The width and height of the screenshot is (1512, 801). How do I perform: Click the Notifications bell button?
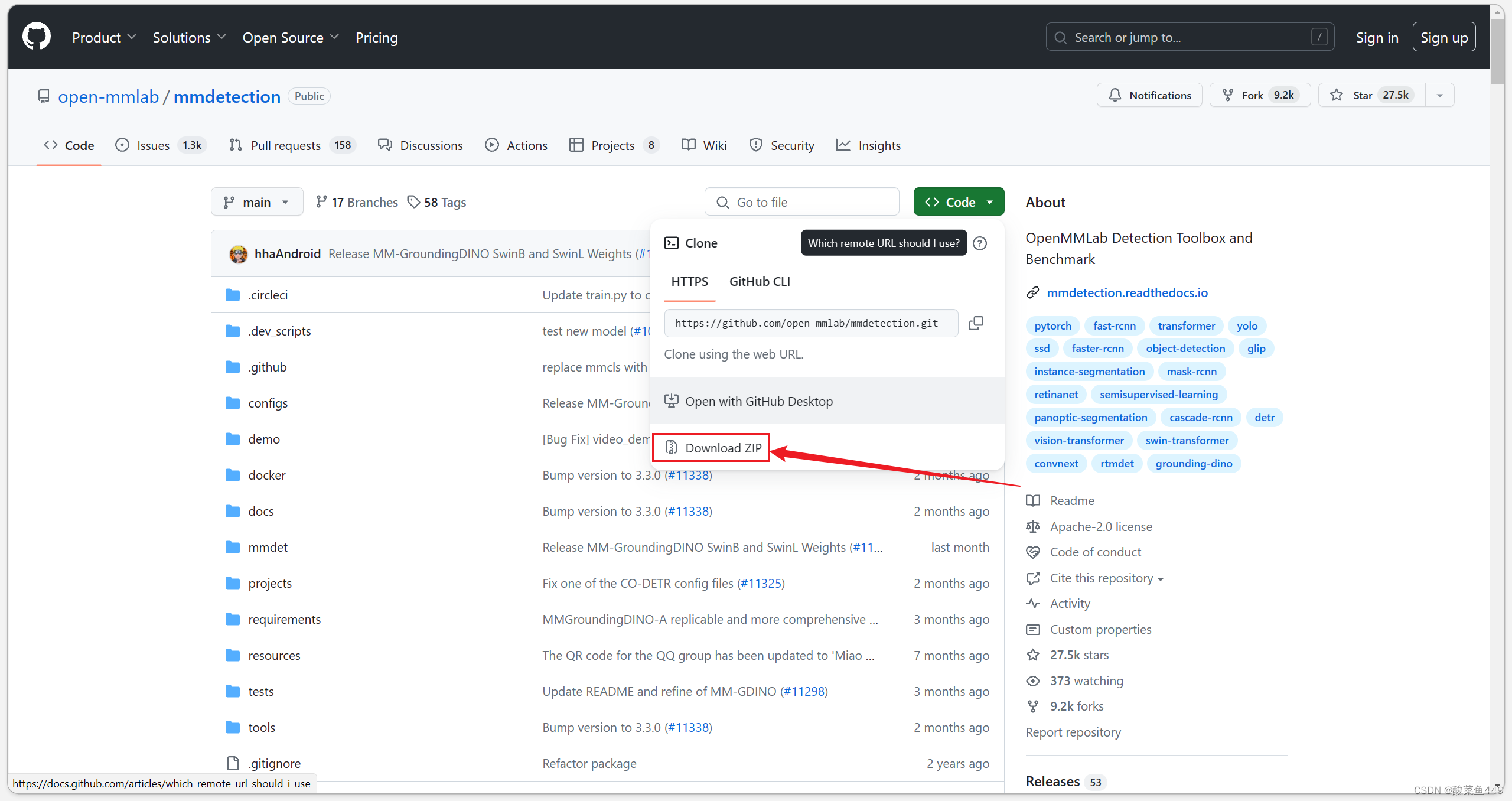click(x=1149, y=95)
